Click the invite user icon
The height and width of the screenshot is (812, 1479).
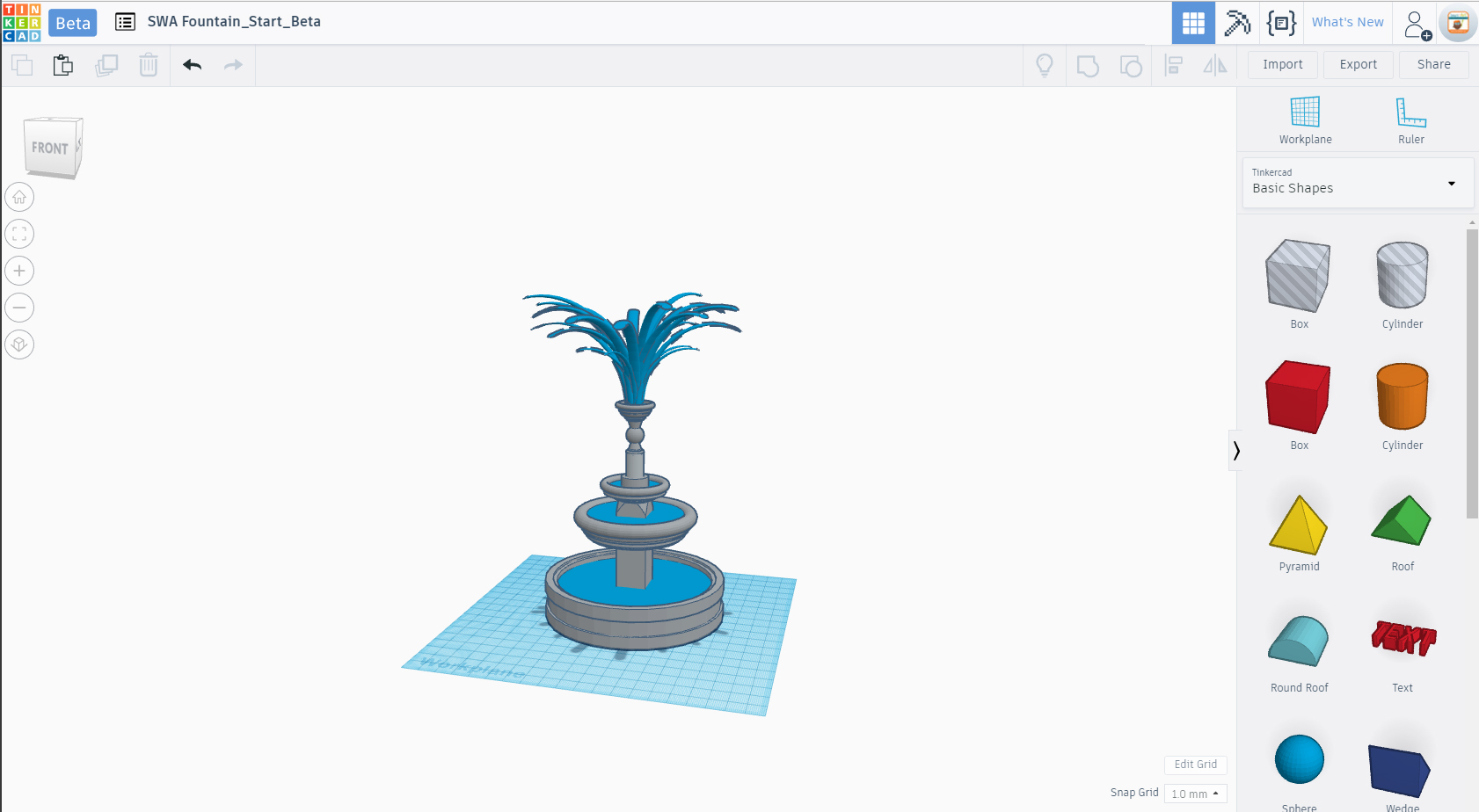tap(1417, 25)
